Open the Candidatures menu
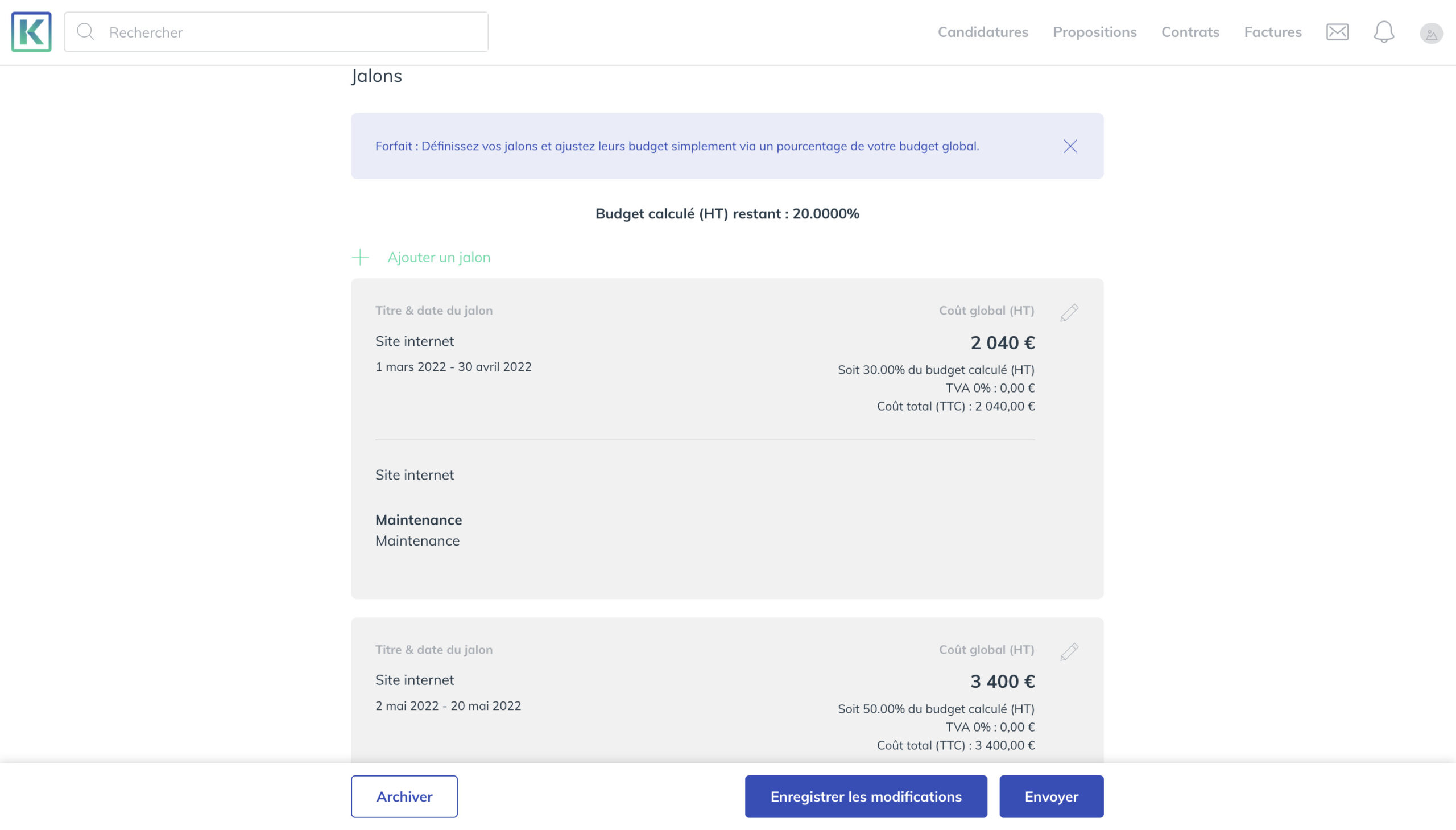 point(982,32)
